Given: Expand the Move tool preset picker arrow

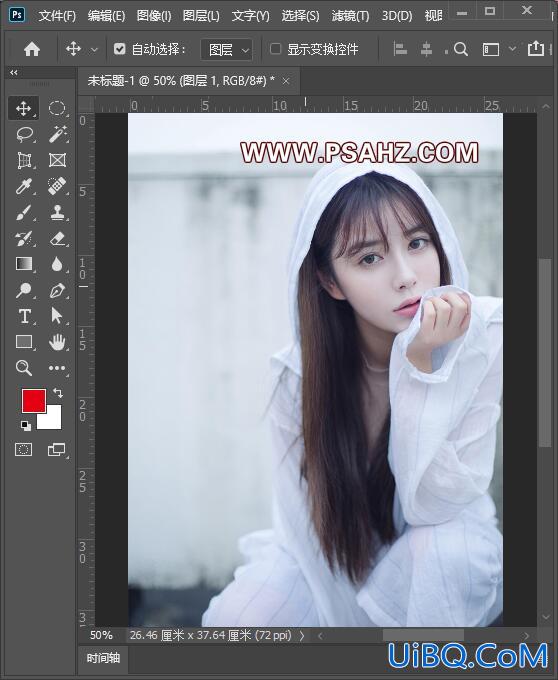Looking at the screenshot, I should pyautogui.click(x=94, y=50).
